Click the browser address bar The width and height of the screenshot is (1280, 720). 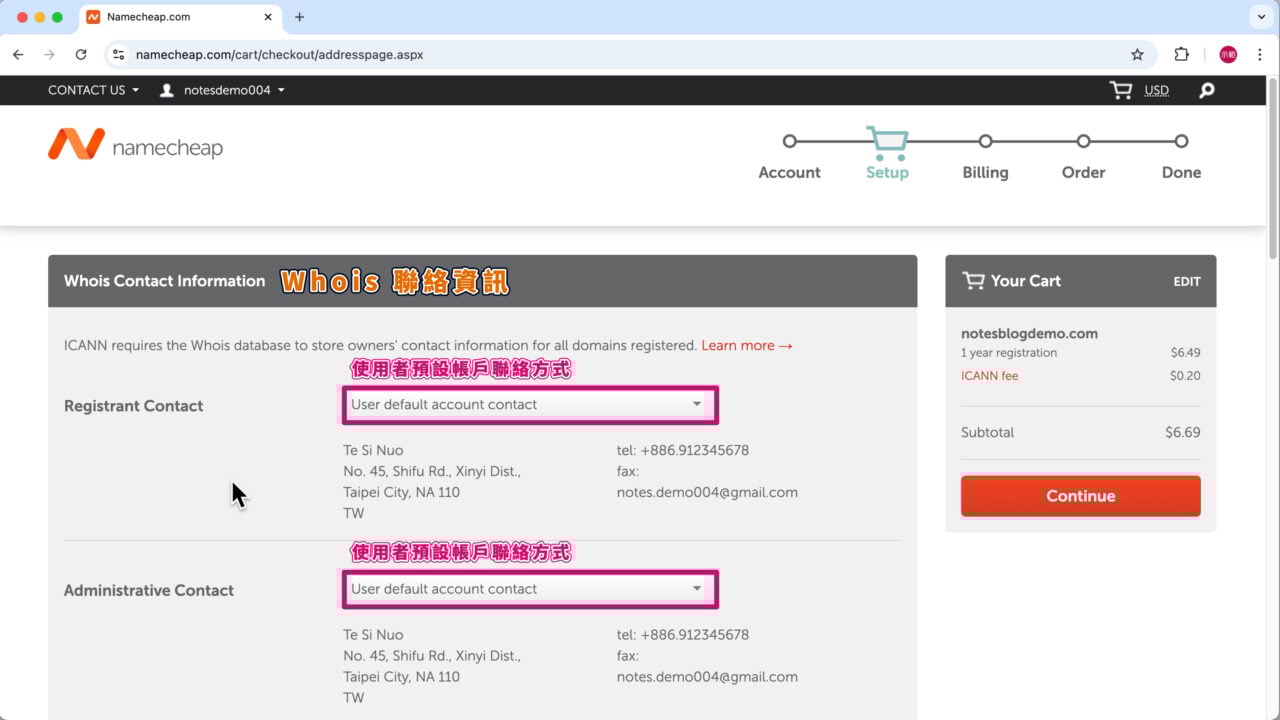[400, 54]
